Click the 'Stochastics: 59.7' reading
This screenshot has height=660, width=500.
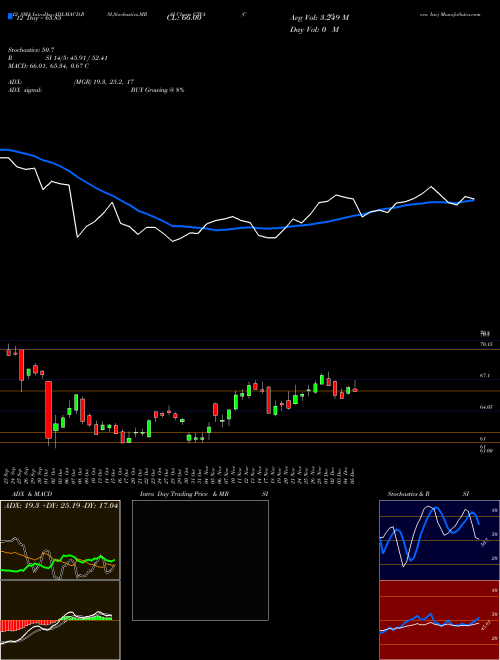point(29,50)
